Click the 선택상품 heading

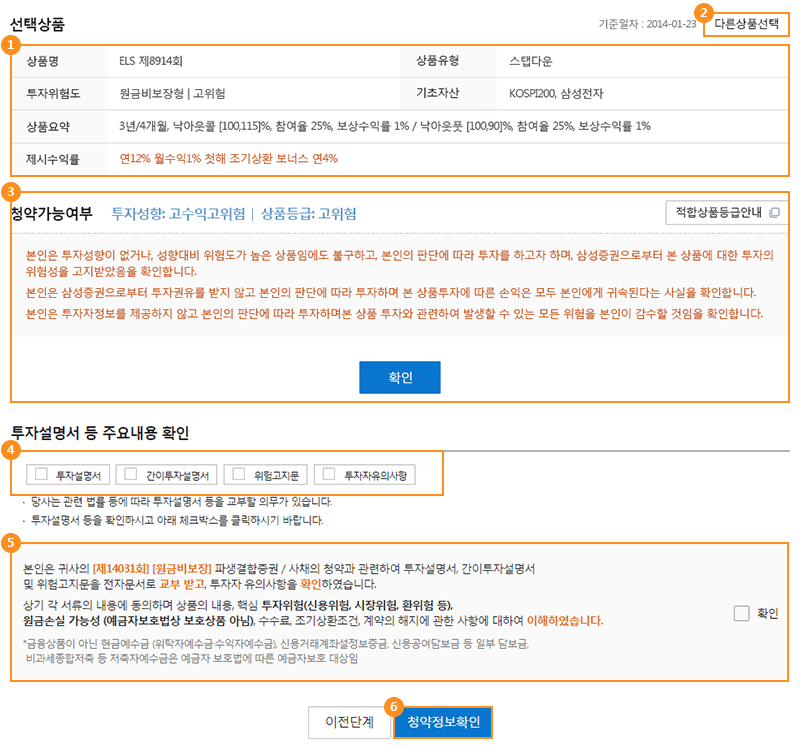click(37, 24)
